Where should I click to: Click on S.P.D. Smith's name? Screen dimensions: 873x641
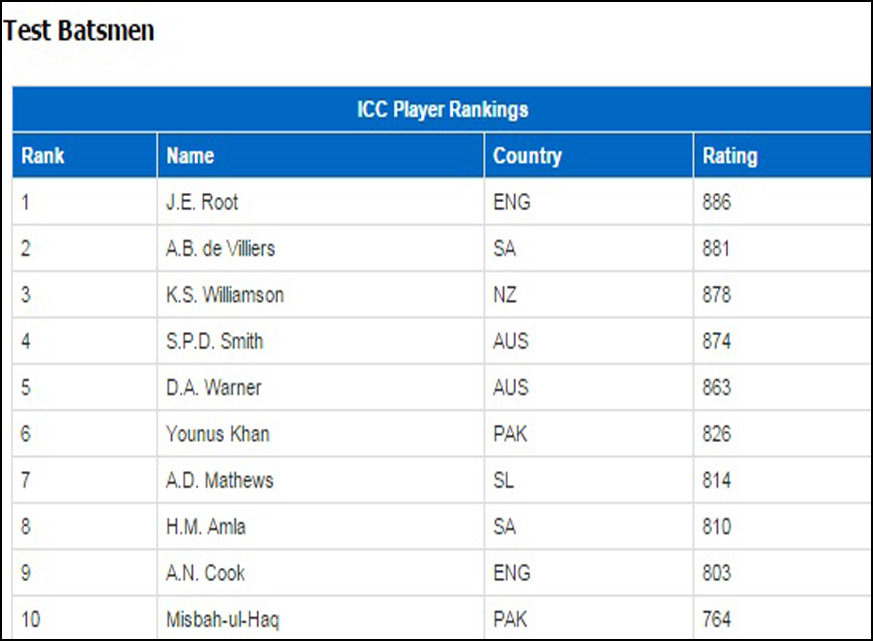click(x=214, y=341)
